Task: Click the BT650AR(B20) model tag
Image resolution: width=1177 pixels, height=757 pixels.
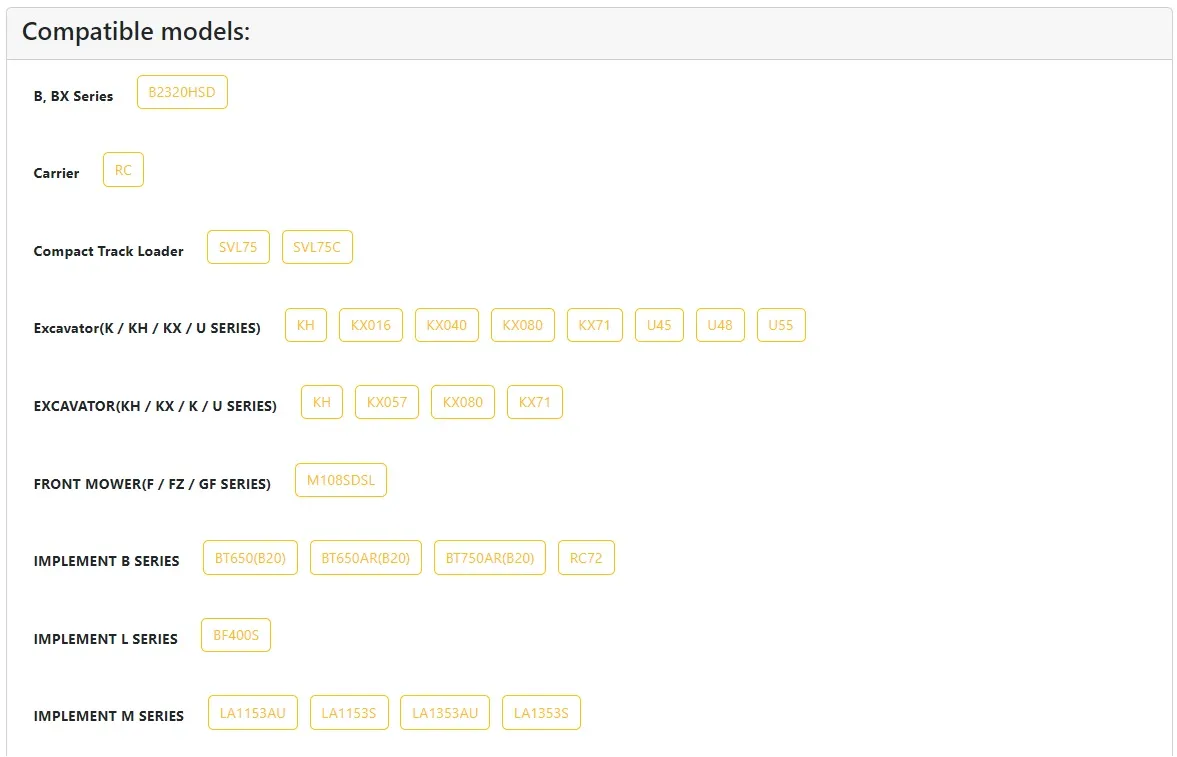Action: 366,558
